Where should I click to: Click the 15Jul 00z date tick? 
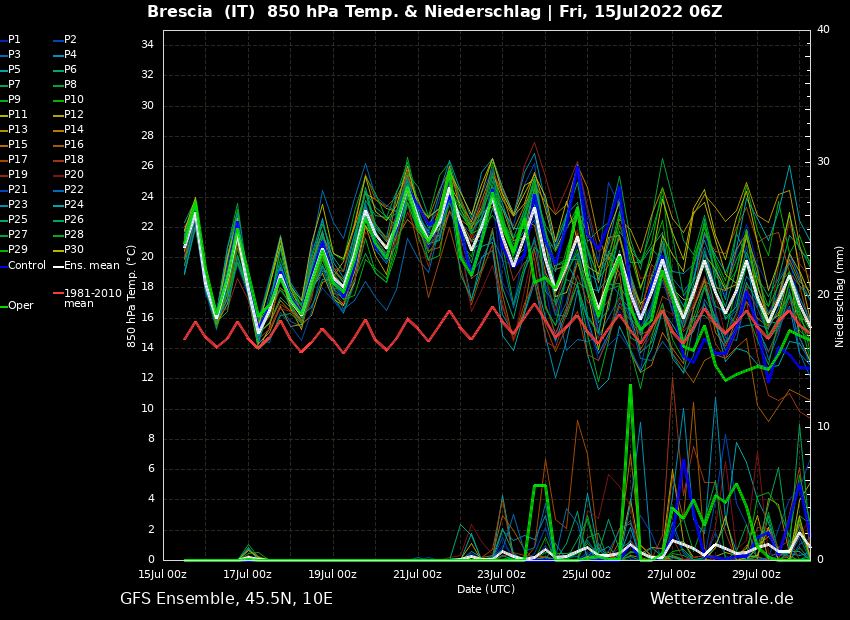[x=163, y=574]
